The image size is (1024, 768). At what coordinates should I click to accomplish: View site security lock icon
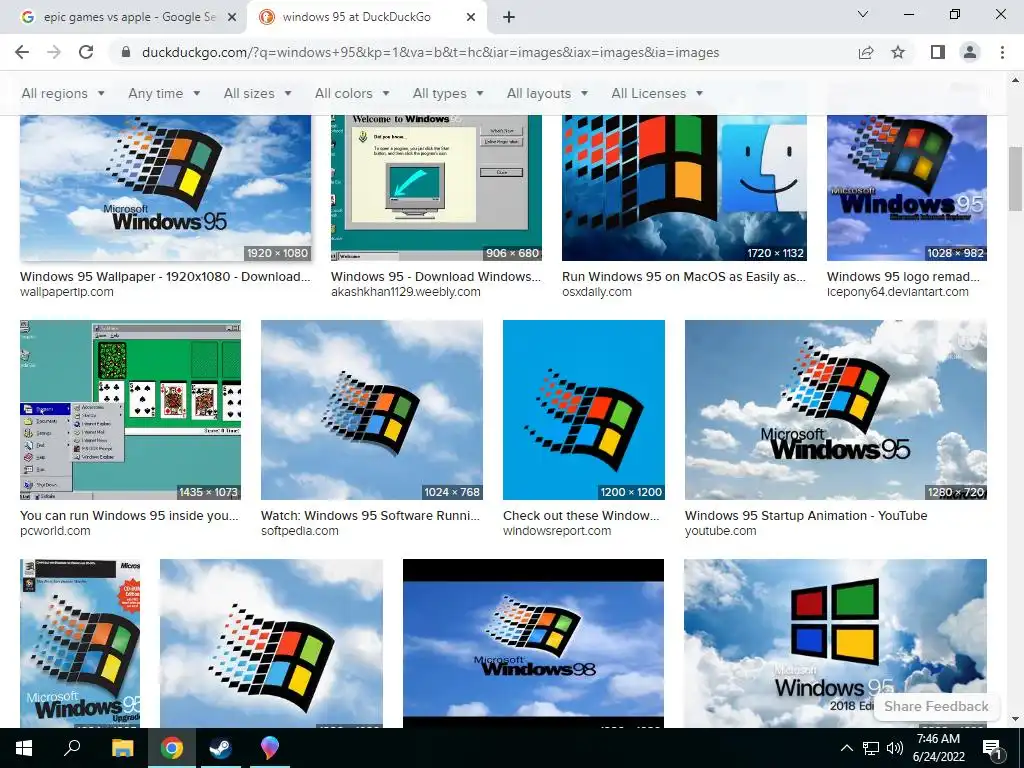click(x=126, y=52)
